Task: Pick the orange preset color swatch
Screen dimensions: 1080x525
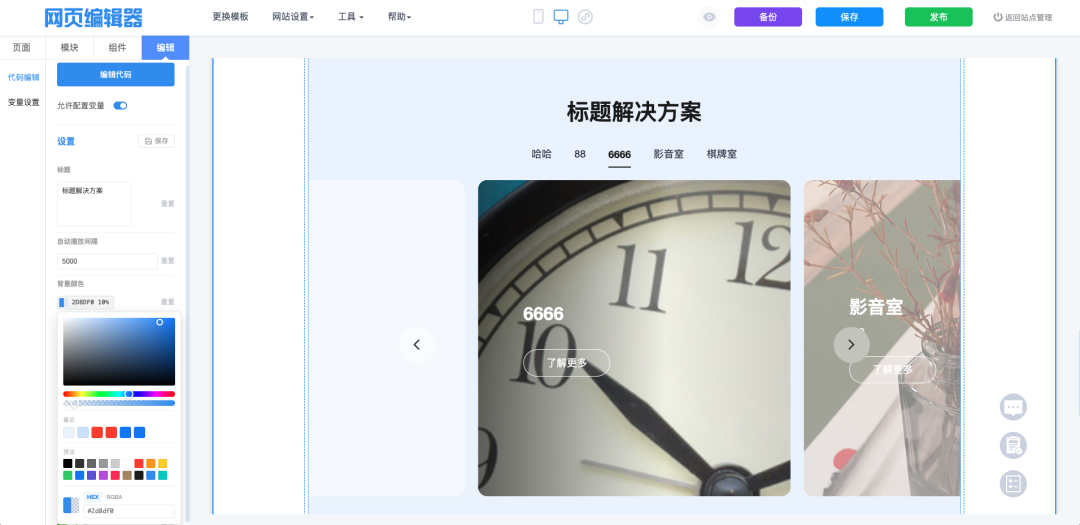Action: (151, 464)
